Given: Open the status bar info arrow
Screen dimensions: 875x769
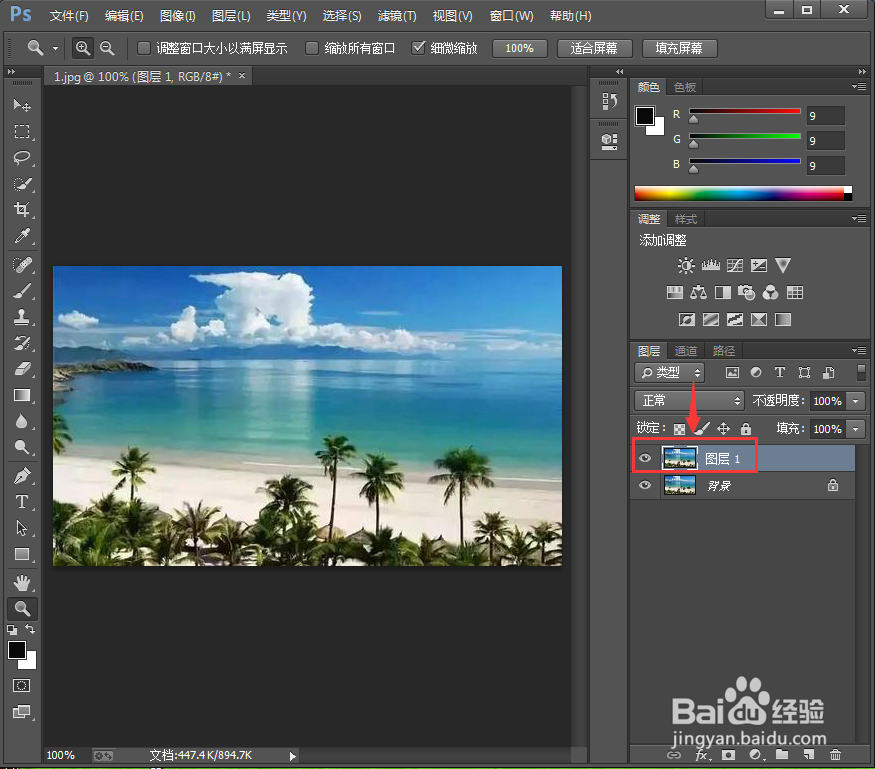Looking at the screenshot, I should pyautogui.click(x=292, y=756).
